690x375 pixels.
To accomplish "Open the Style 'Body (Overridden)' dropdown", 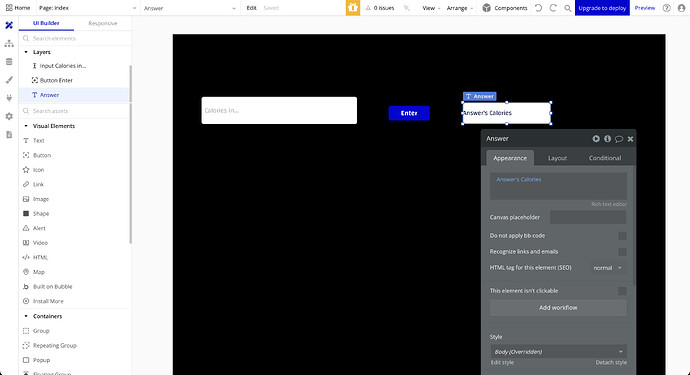I will point(558,352).
